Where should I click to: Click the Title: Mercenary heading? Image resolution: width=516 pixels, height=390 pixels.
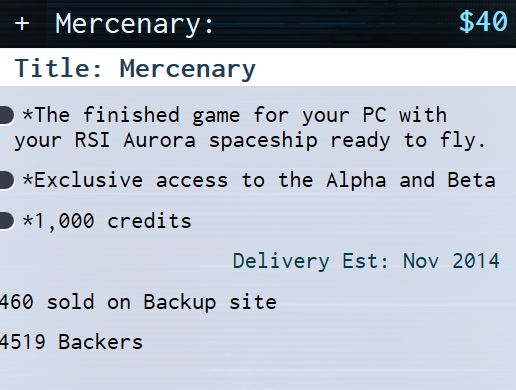[135, 69]
